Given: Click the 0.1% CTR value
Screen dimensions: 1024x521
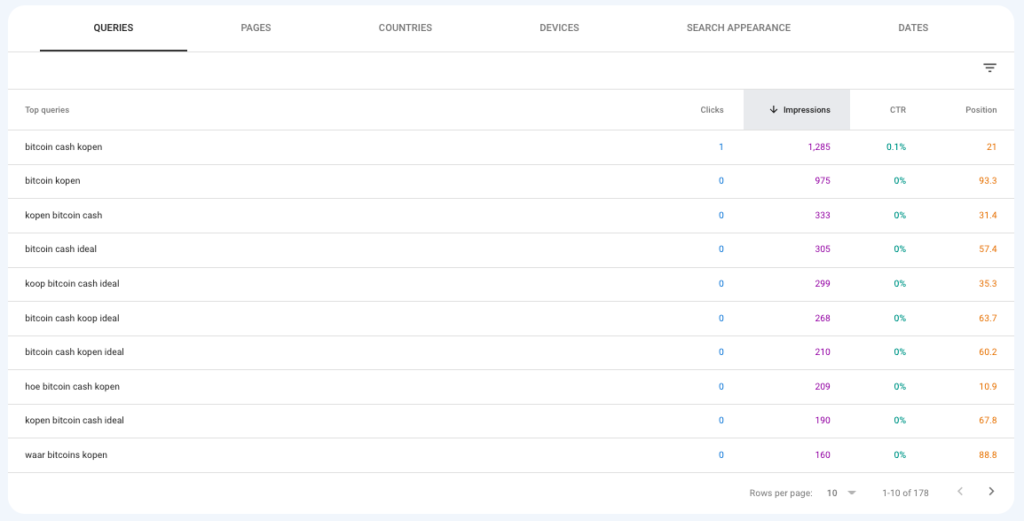Looking at the screenshot, I should [x=896, y=147].
